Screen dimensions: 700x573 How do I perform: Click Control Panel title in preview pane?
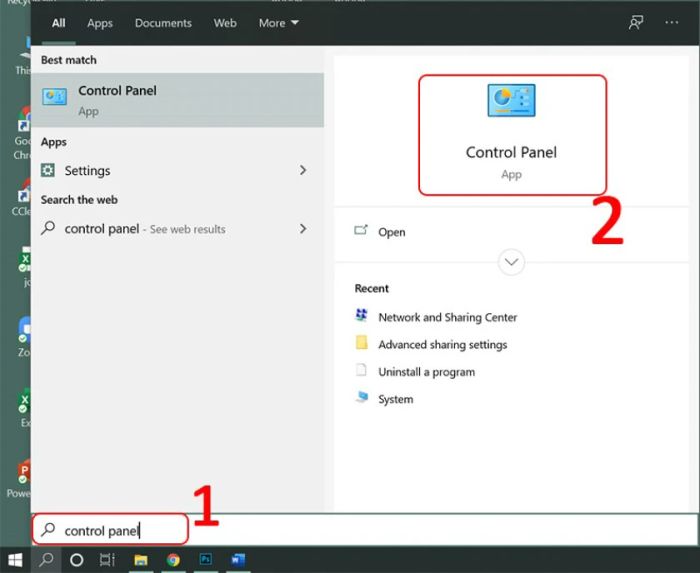511,152
